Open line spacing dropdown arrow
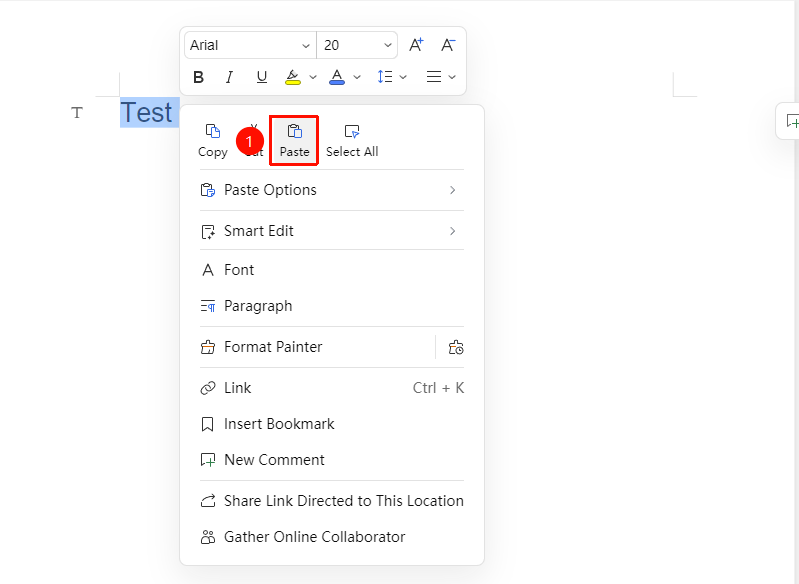This screenshot has height=584, width=799. (403, 77)
